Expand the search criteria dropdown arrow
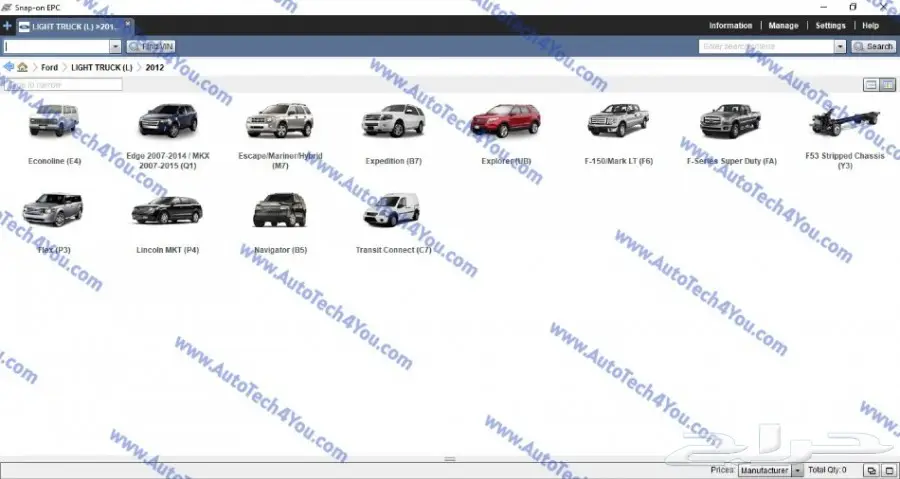900x479 pixels. [x=840, y=46]
